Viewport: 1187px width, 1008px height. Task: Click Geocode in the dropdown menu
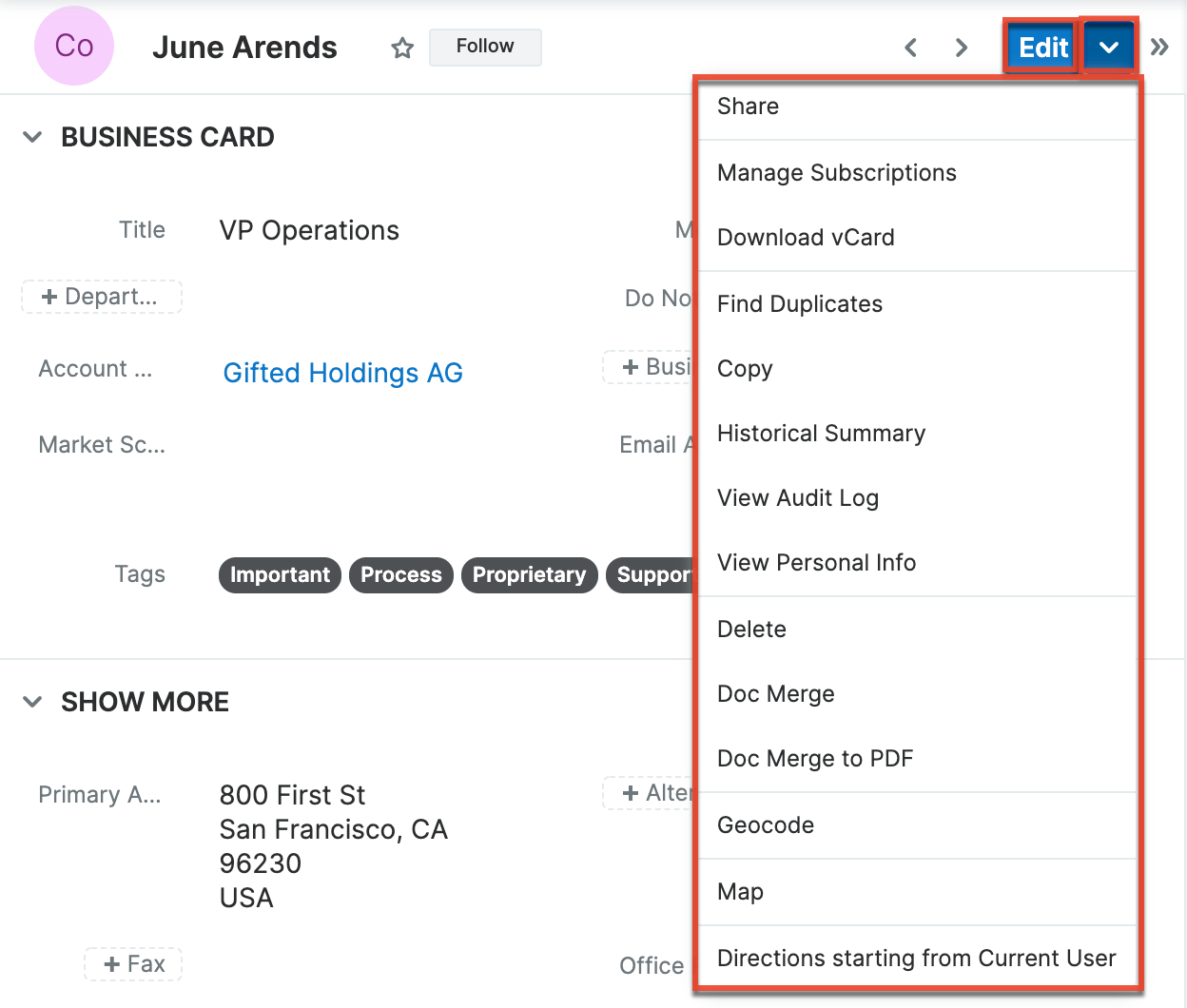pos(765,825)
